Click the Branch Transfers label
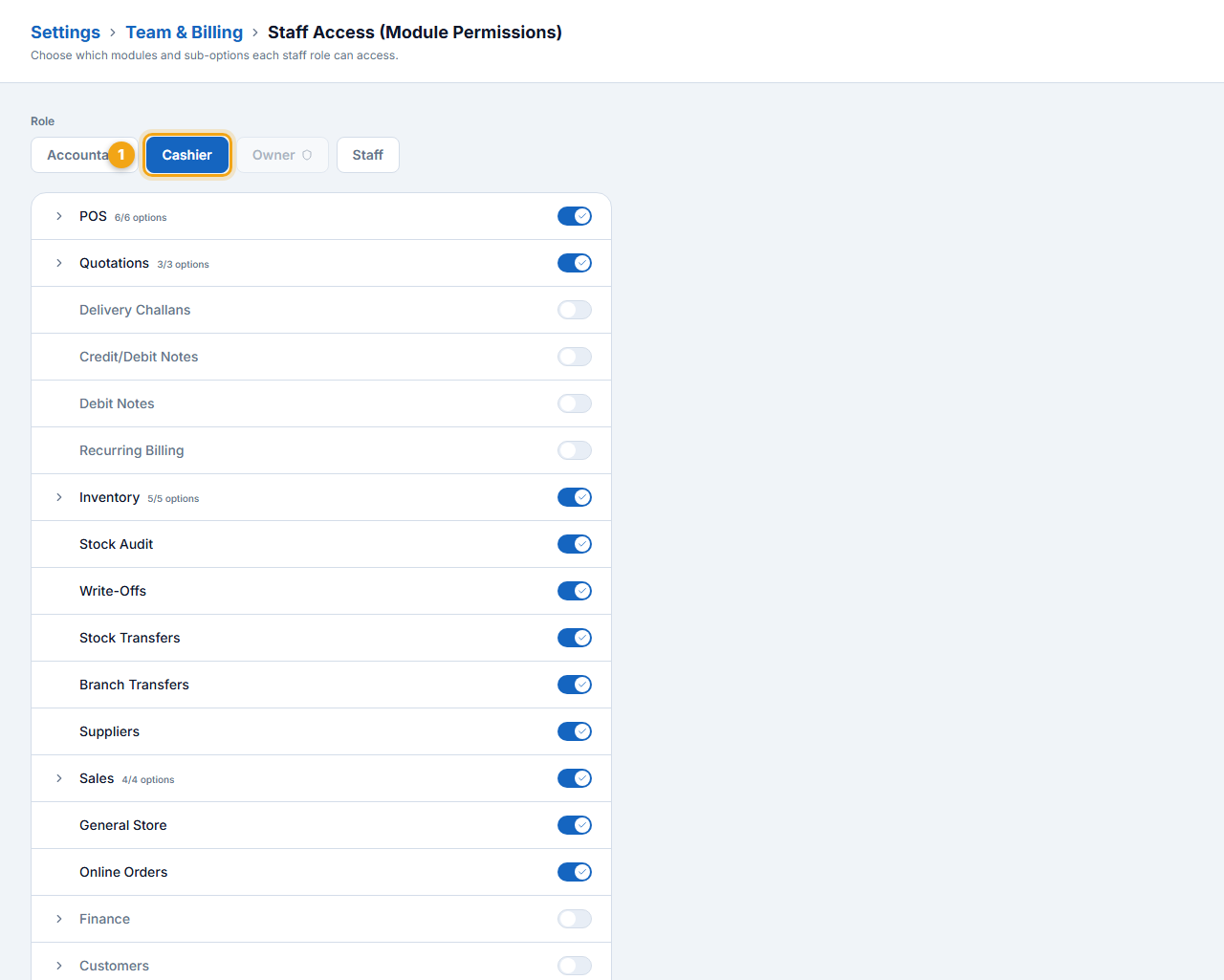The image size is (1224, 980). 134,685
